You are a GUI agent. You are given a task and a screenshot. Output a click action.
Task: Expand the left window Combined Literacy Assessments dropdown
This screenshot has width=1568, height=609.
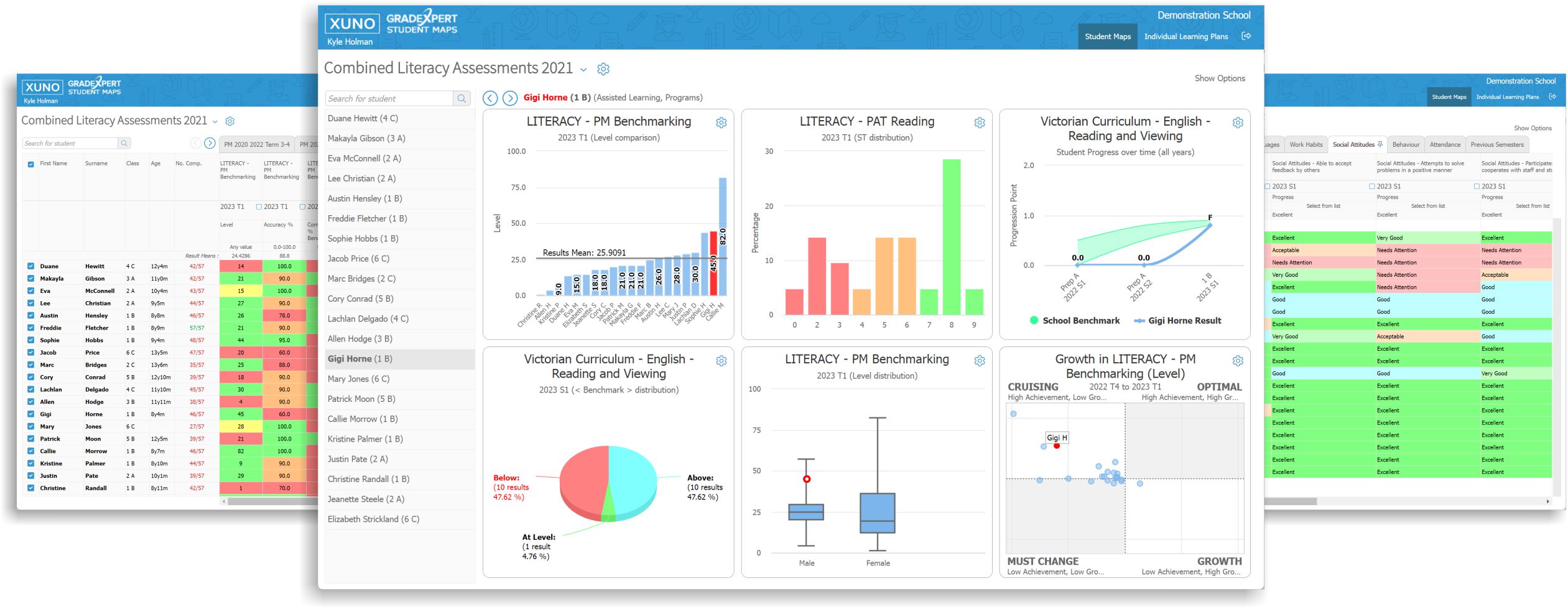pyautogui.click(x=215, y=122)
